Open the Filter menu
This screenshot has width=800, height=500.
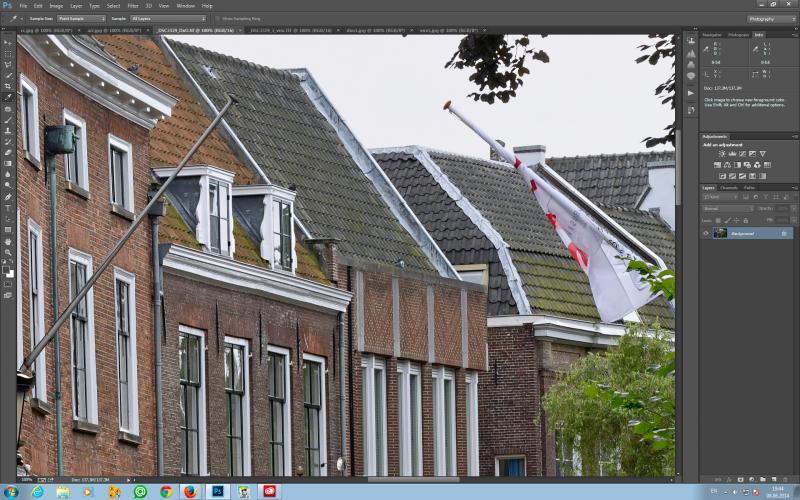[x=133, y=6]
